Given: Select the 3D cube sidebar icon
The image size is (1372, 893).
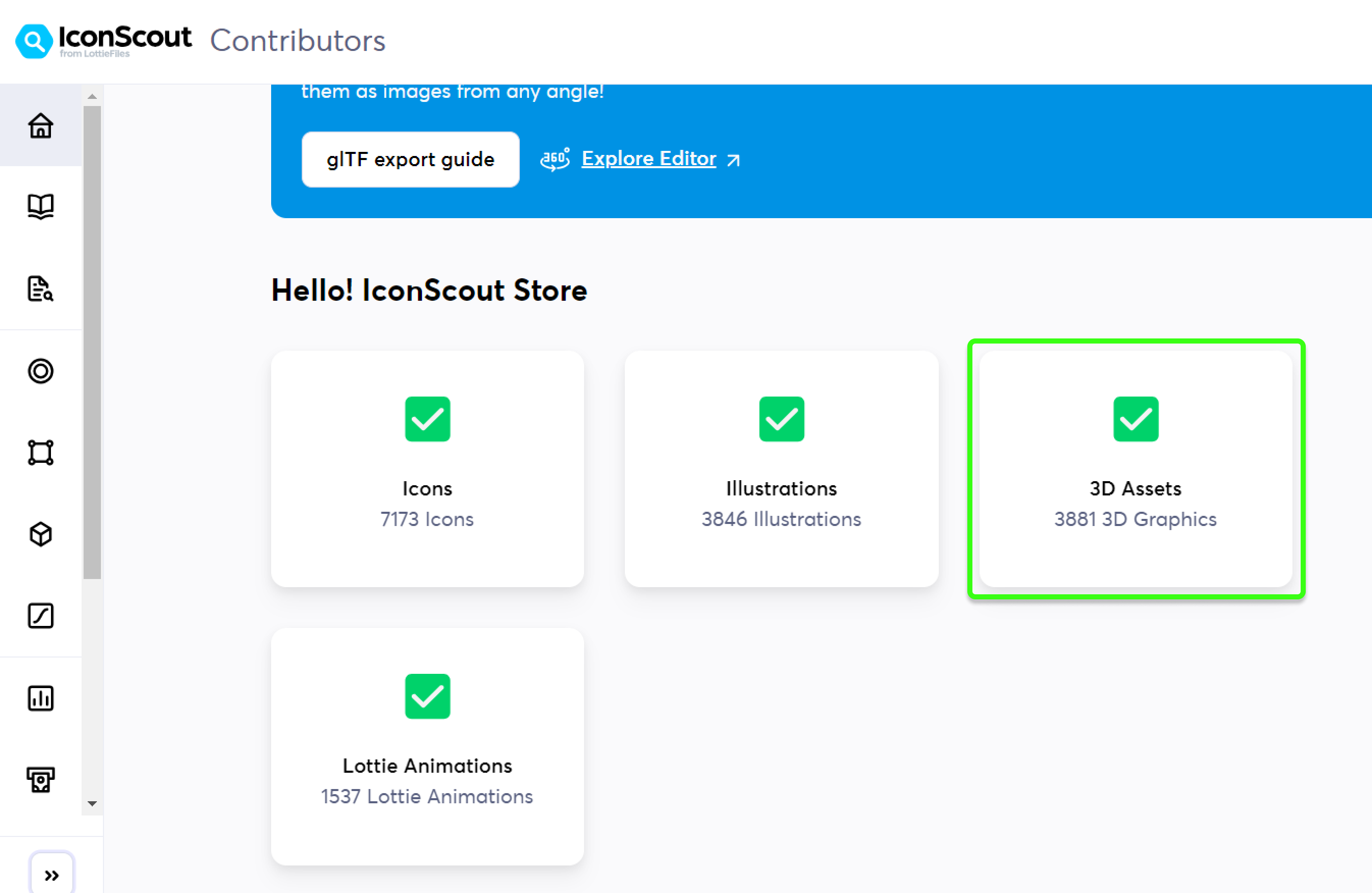Looking at the screenshot, I should pos(40,534).
